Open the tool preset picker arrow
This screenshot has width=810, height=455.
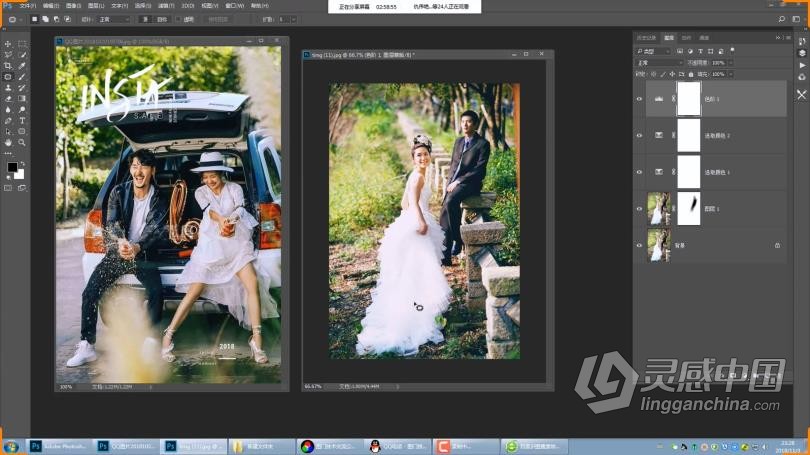tap(21, 20)
